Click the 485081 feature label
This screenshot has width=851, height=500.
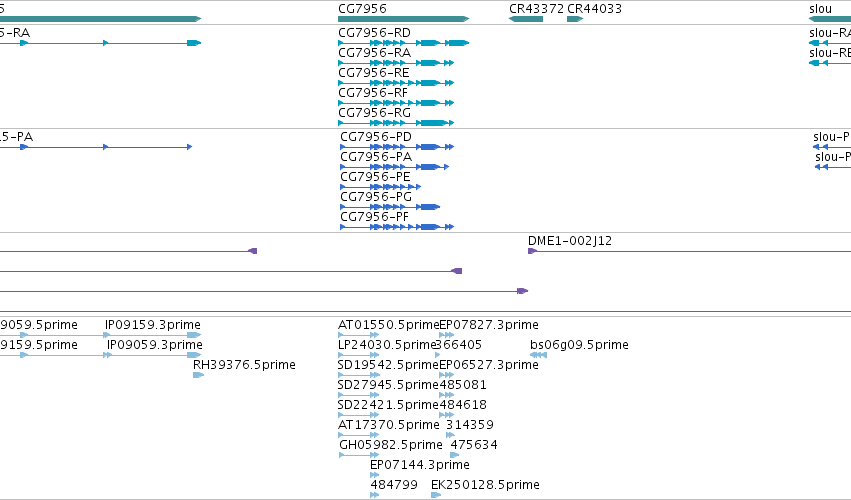point(463,385)
